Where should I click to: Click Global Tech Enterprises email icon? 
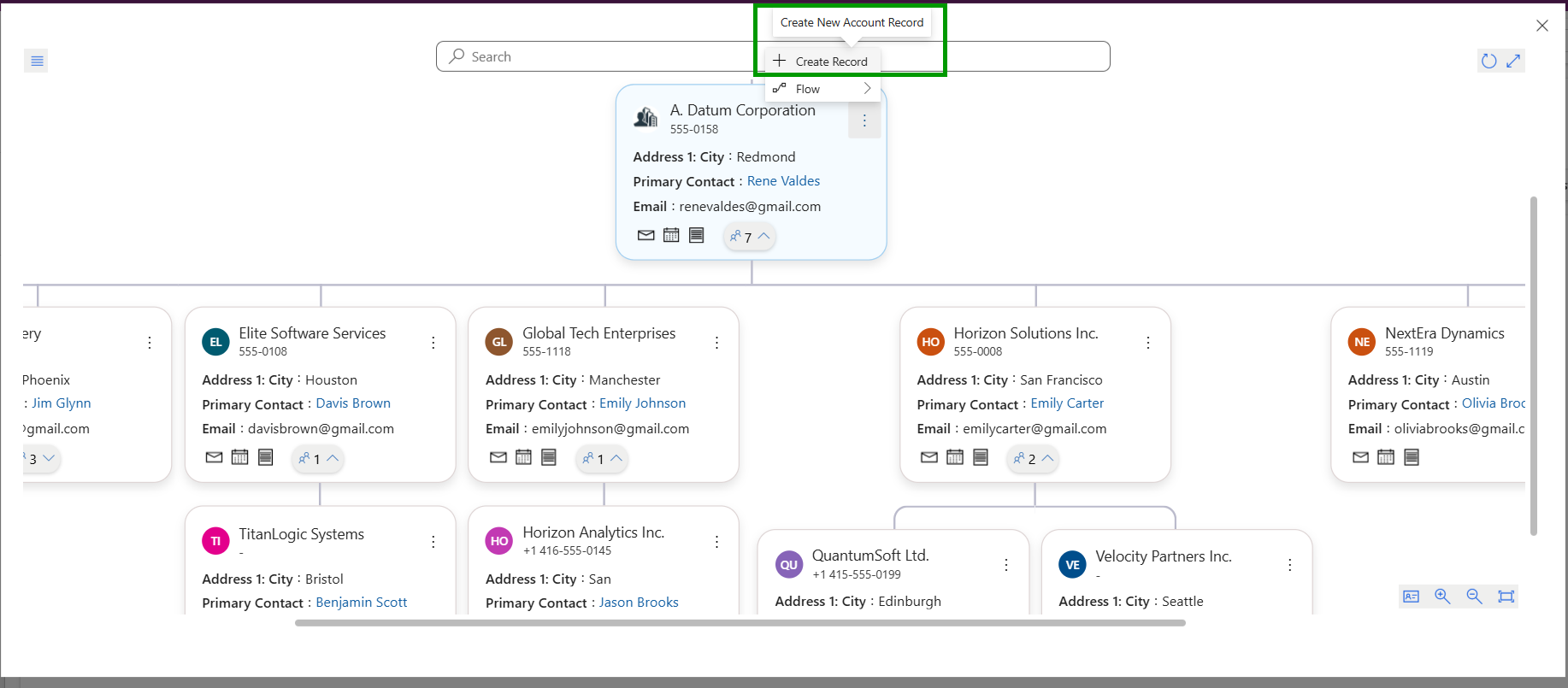[498, 457]
